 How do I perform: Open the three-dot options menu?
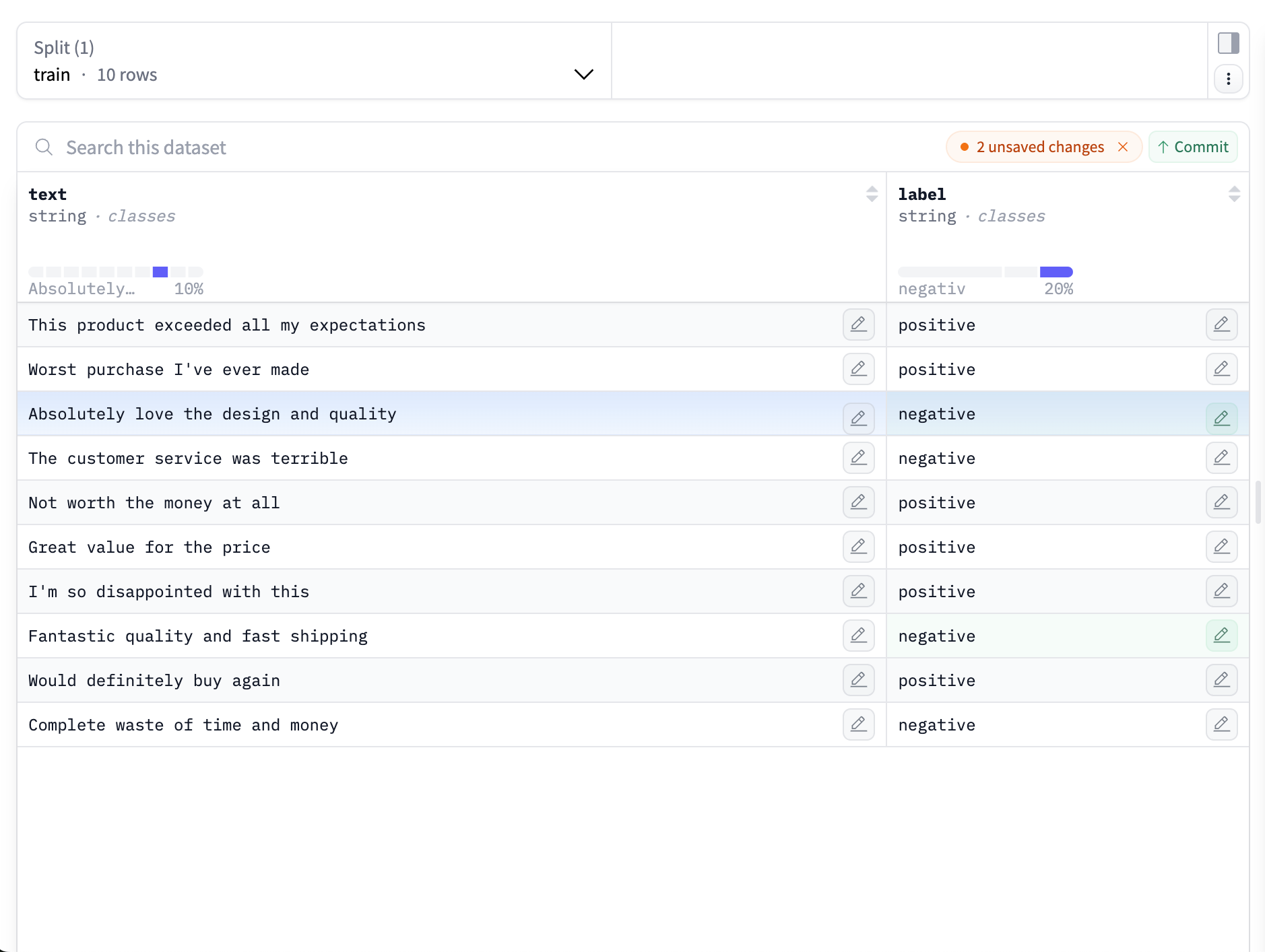point(1229,79)
